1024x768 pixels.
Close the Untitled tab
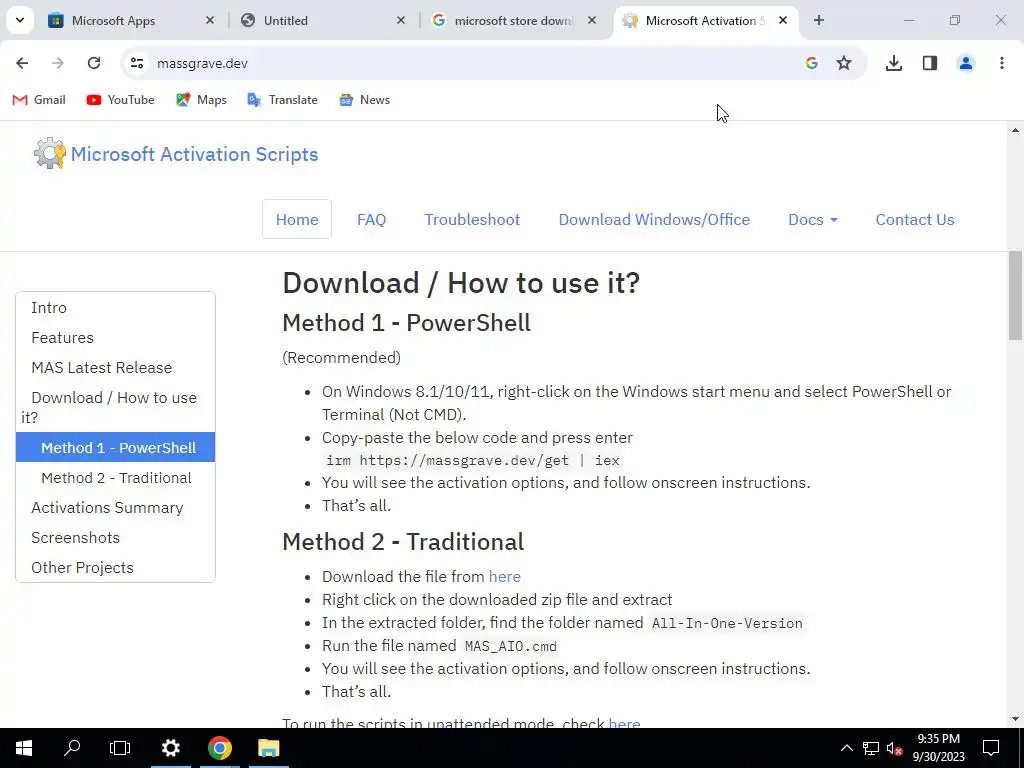(x=401, y=20)
